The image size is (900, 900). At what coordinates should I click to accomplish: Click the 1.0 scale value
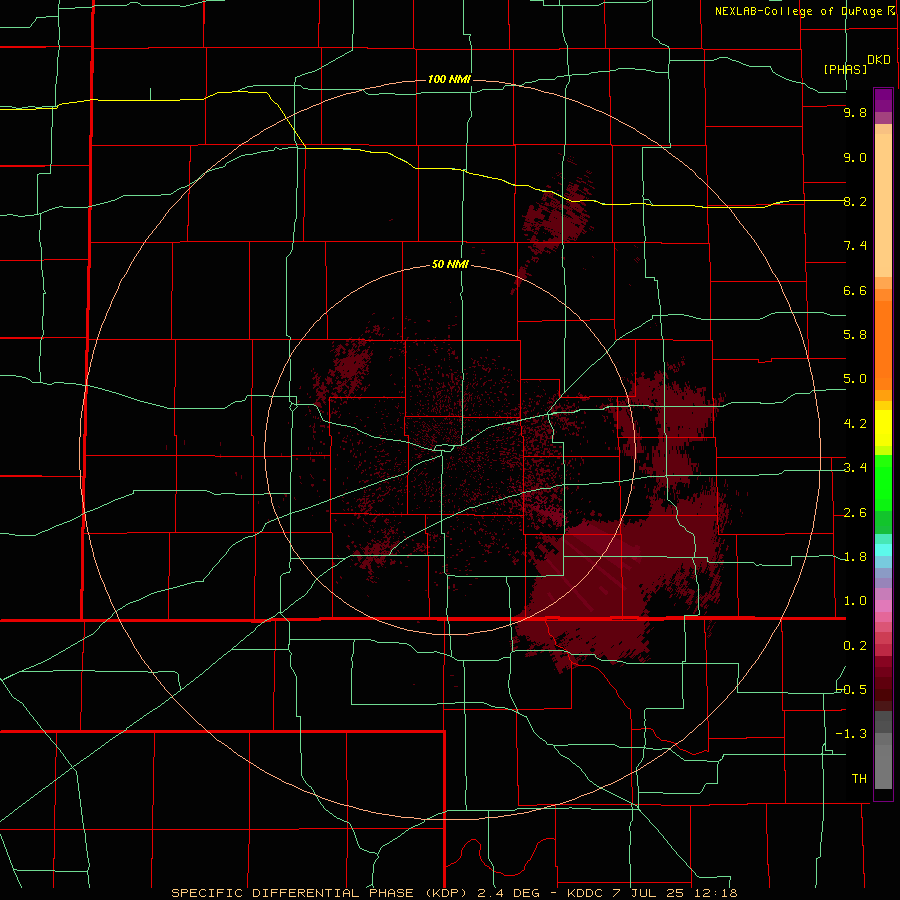(855, 601)
